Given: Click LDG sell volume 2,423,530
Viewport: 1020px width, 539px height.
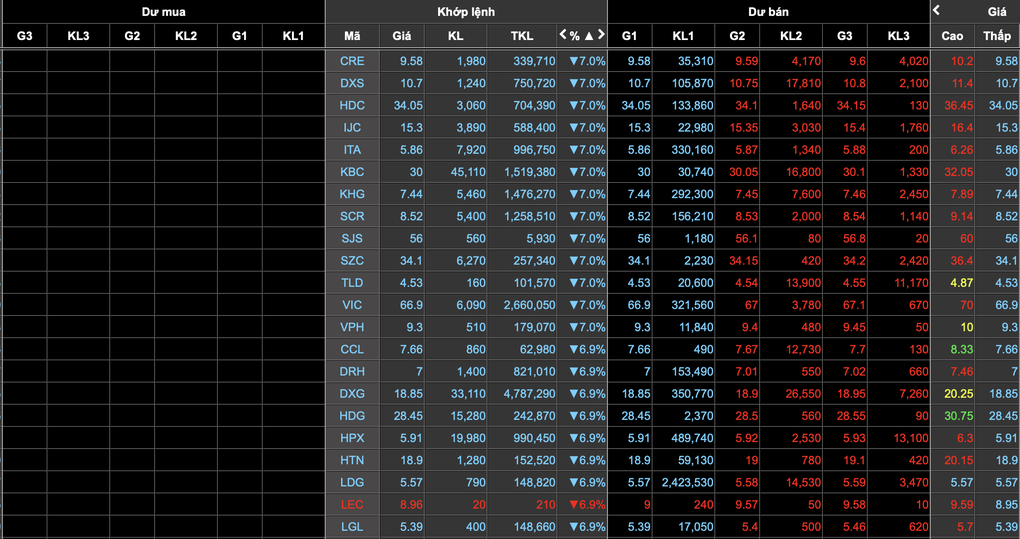Looking at the screenshot, I should [687, 482].
